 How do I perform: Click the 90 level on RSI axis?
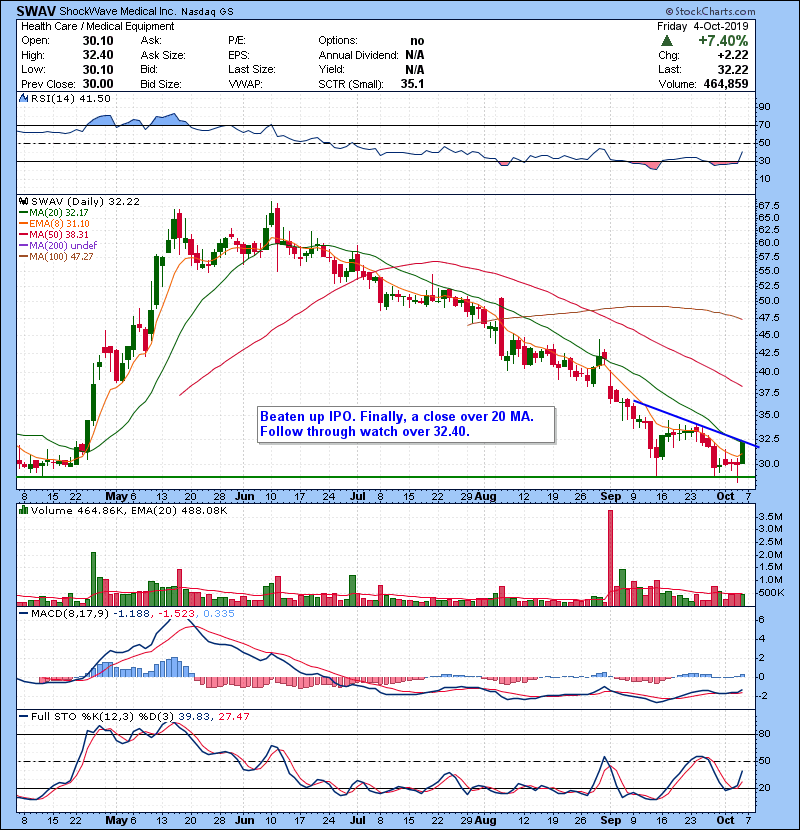pyautogui.click(x=765, y=107)
